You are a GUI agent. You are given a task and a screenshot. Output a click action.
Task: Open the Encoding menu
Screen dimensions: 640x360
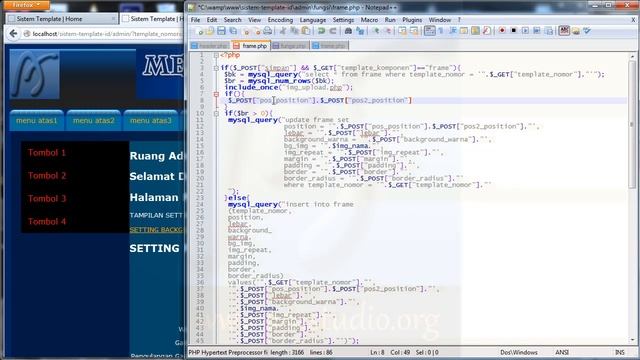[x=280, y=20]
